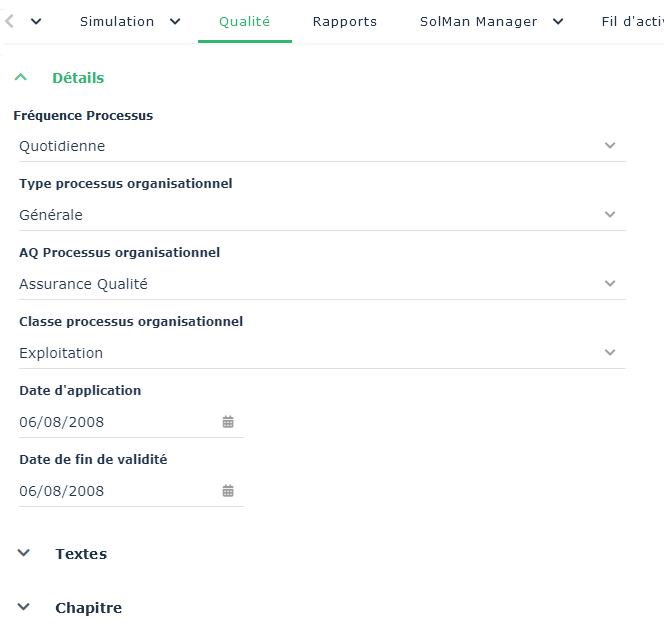Open the Simulation tab's dropdown arrow

[x=175, y=22]
